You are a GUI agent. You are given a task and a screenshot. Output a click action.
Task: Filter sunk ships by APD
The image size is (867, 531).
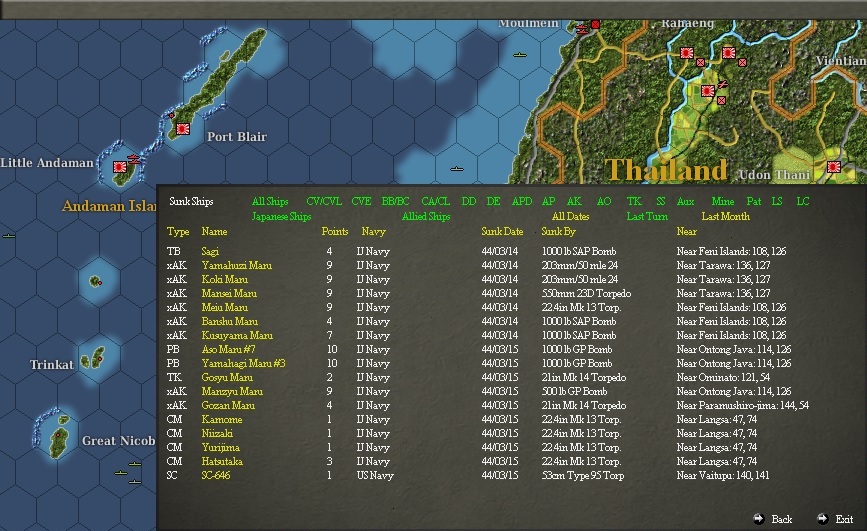click(521, 201)
